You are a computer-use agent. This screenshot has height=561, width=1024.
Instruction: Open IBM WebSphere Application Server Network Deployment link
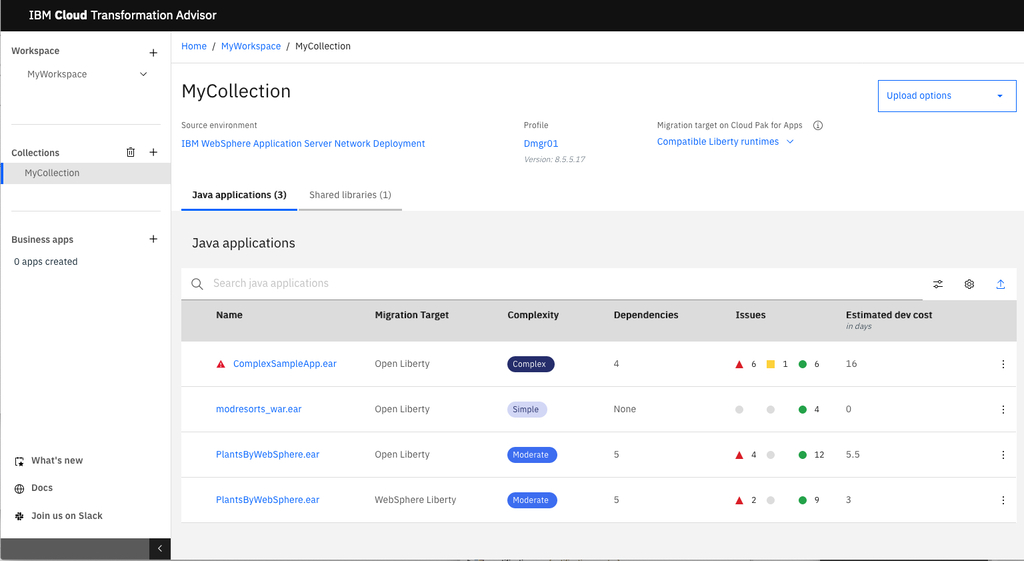(303, 144)
